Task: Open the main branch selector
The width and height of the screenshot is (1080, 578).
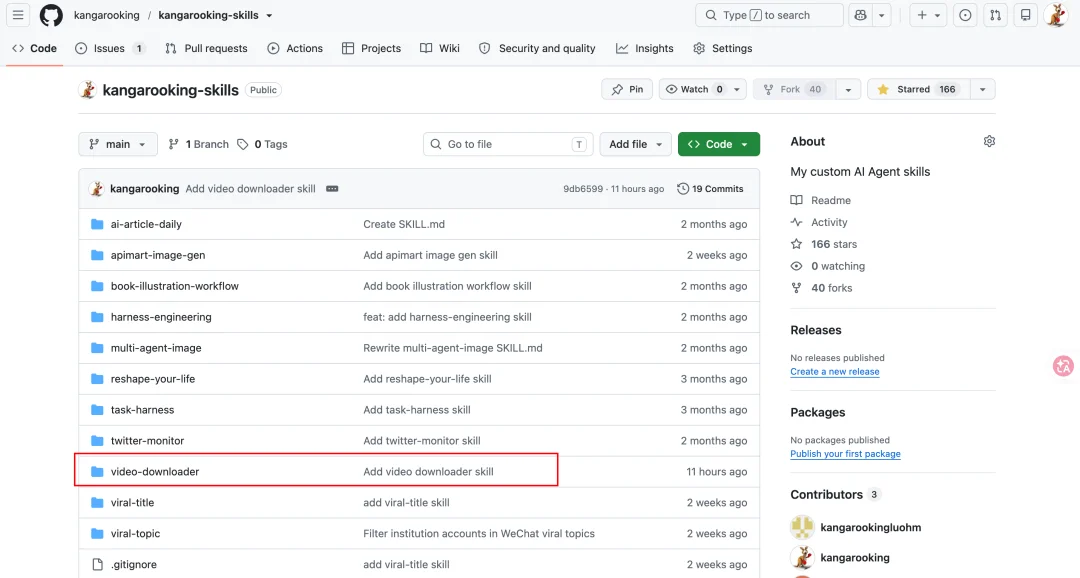Action: (118, 144)
